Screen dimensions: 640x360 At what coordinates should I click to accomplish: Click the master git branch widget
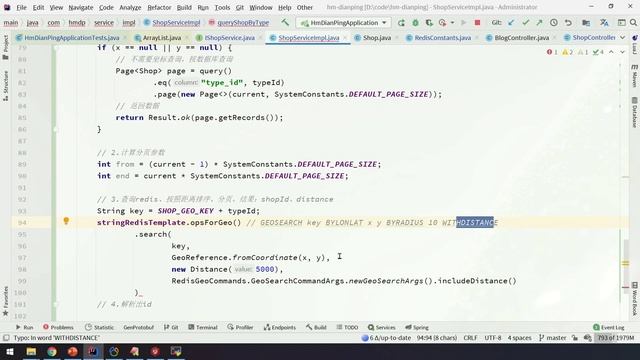pos(552,338)
